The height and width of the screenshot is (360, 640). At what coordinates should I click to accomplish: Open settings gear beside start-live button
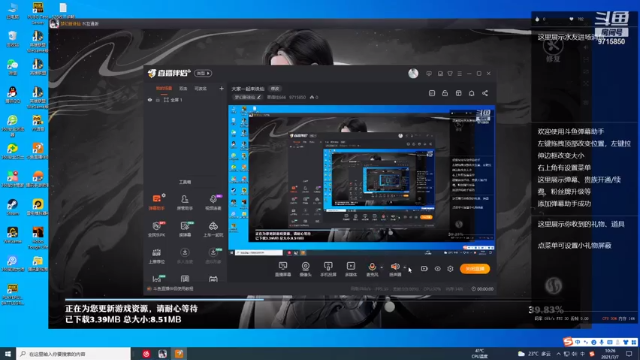pyautogui.click(x=450, y=269)
